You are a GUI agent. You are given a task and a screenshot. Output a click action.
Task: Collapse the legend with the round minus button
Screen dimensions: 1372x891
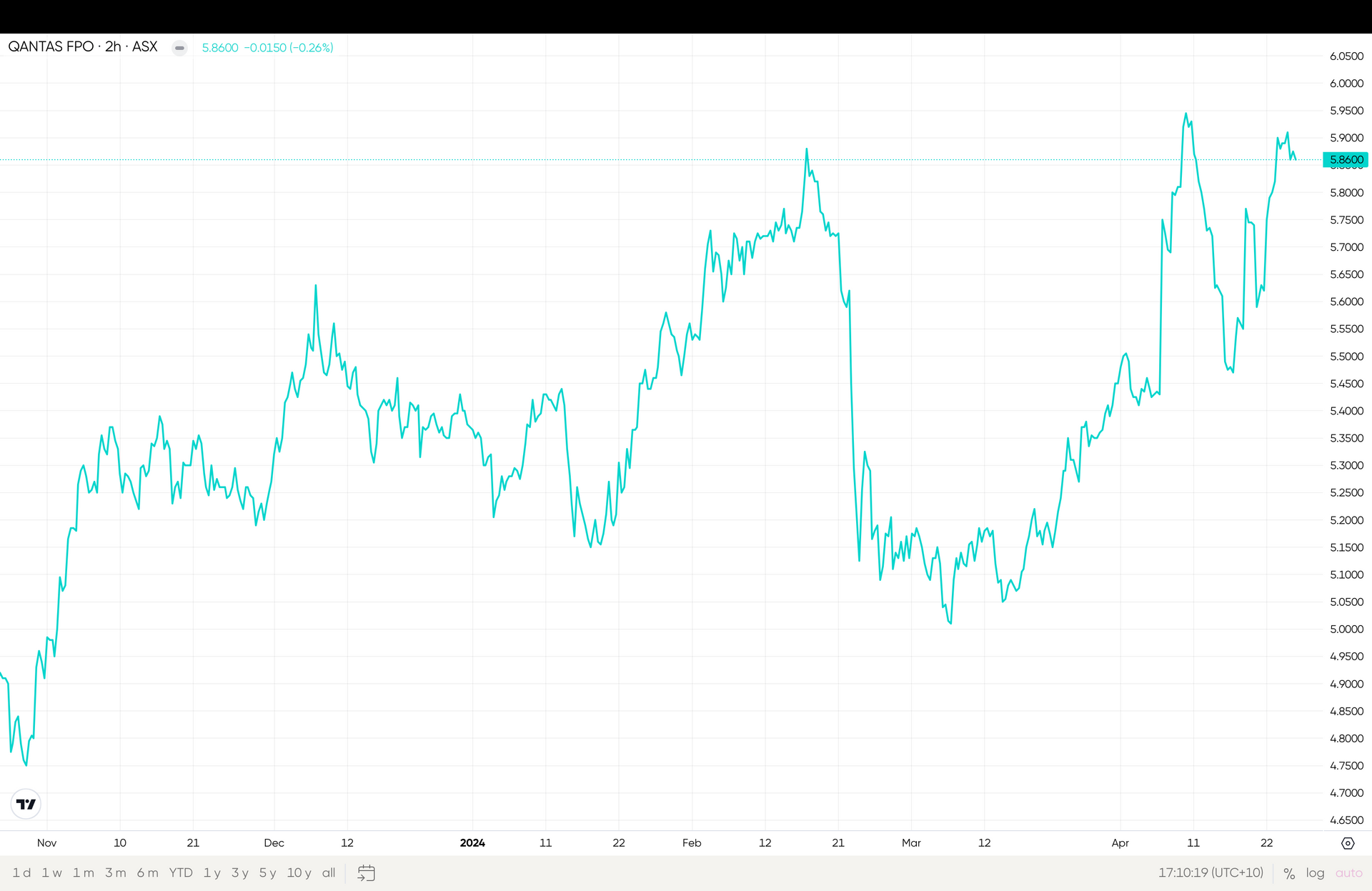click(x=180, y=48)
